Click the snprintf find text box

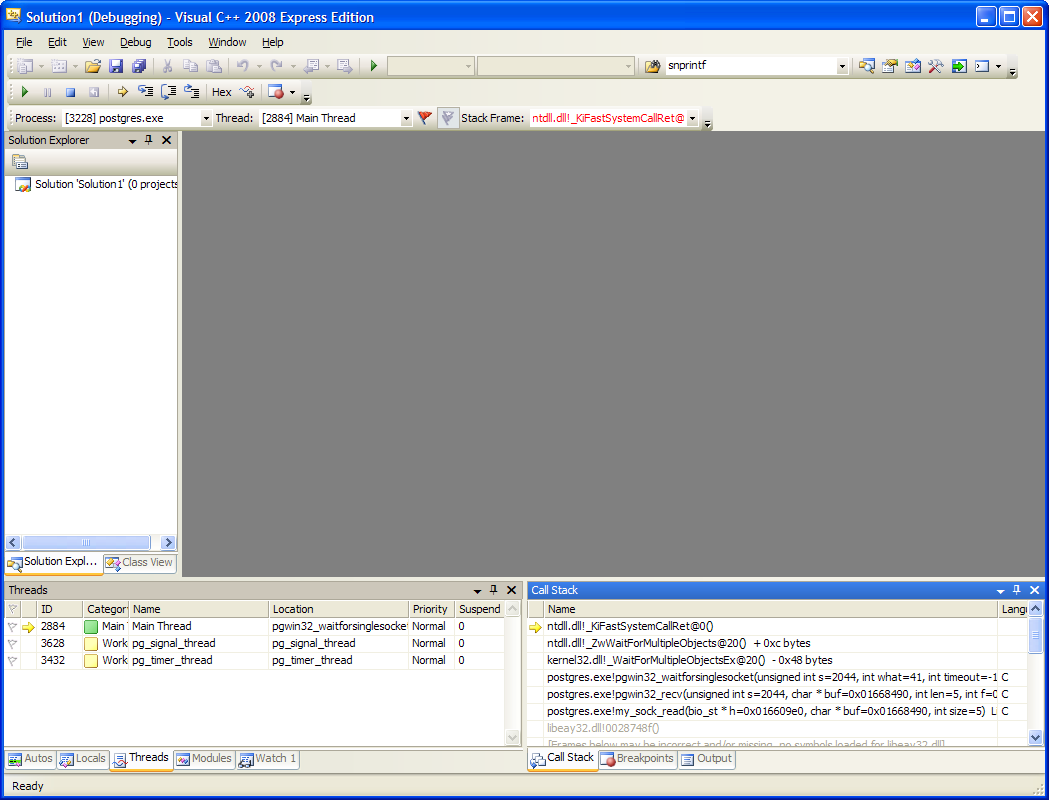click(750, 66)
